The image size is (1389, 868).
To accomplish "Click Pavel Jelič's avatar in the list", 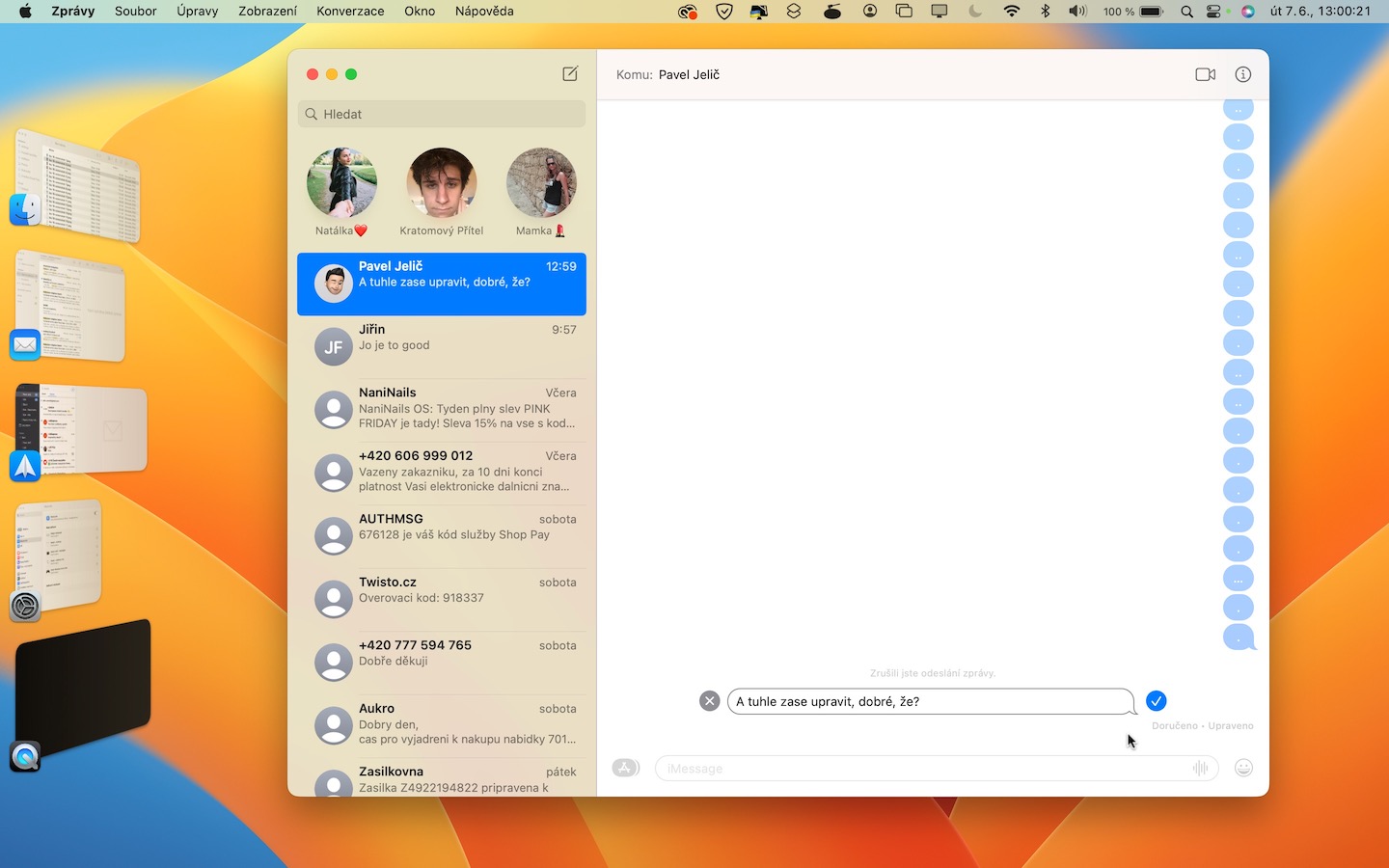I will pos(334,284).
